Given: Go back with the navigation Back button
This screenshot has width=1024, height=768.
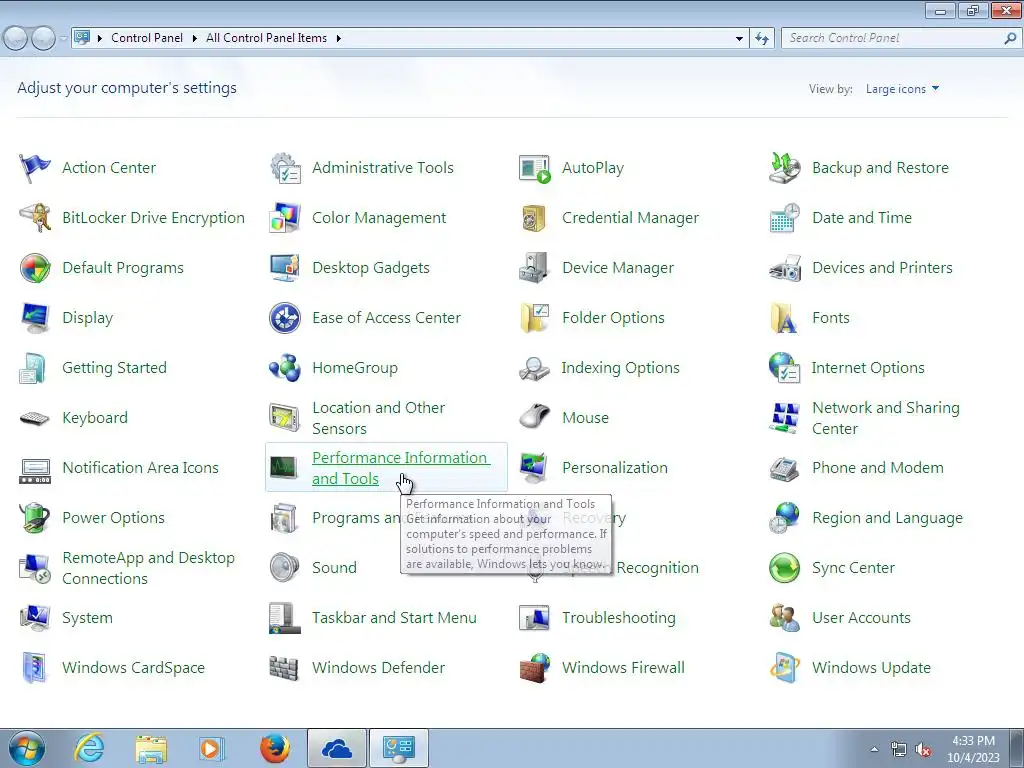Looking at the screenshot, I should 16,39.
